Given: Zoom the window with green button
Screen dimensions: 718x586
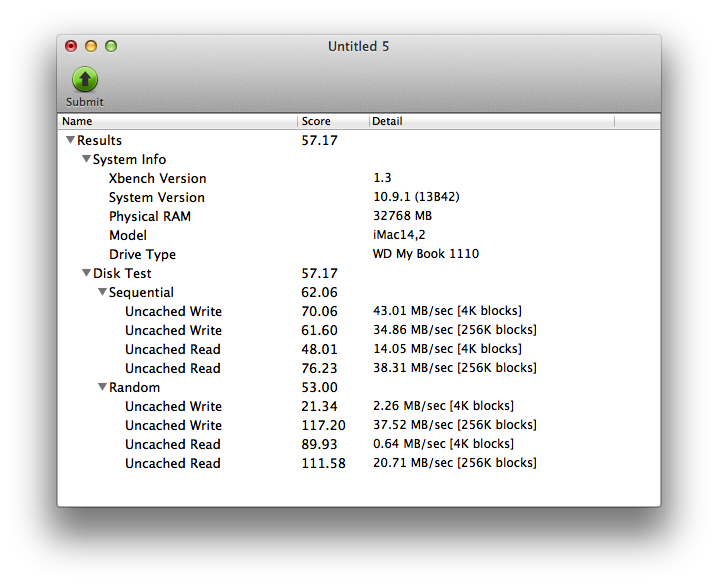Looking at the screenshot, I should [111, 46].
